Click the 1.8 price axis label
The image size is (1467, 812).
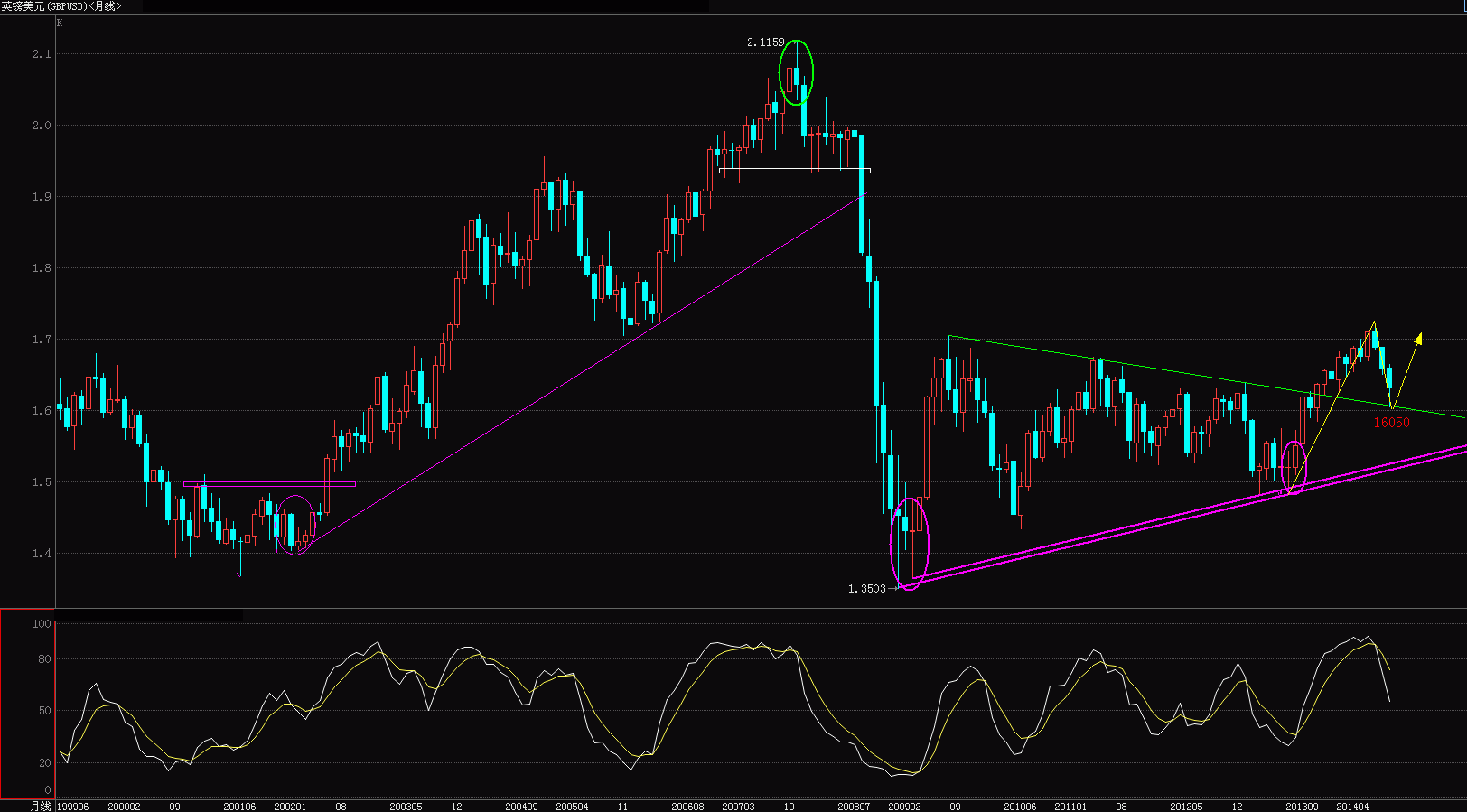click(42, 268)
